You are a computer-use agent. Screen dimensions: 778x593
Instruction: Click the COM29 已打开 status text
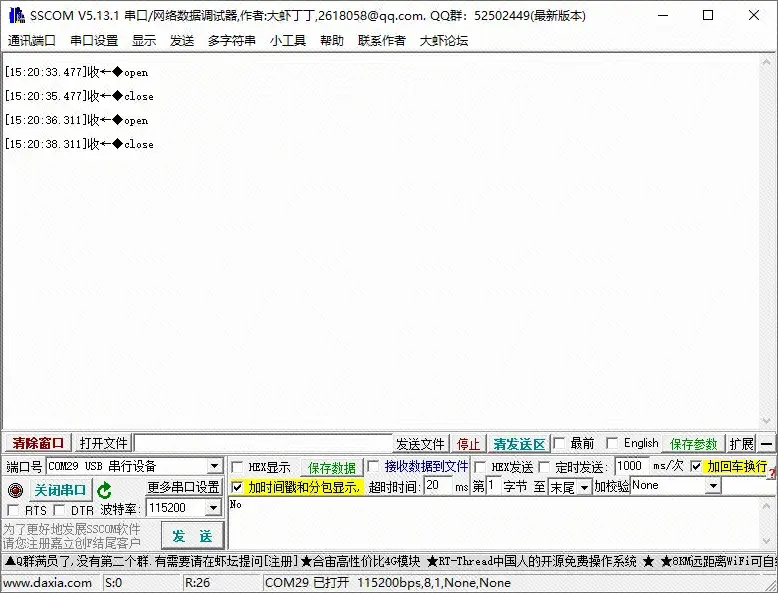[x=388, y=583]
